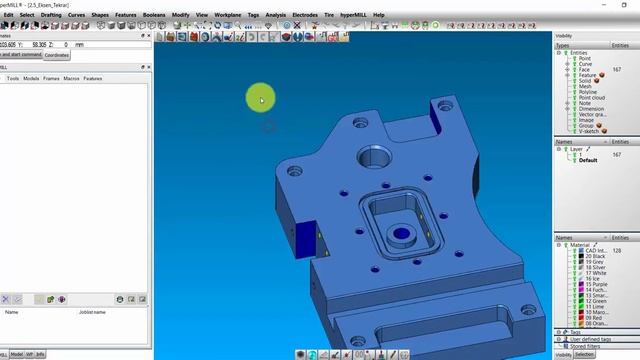Click the 14 Fuchsia color swatch
Image resolution: width=640 pixels, height=360 pixels.
click(581, 290)
